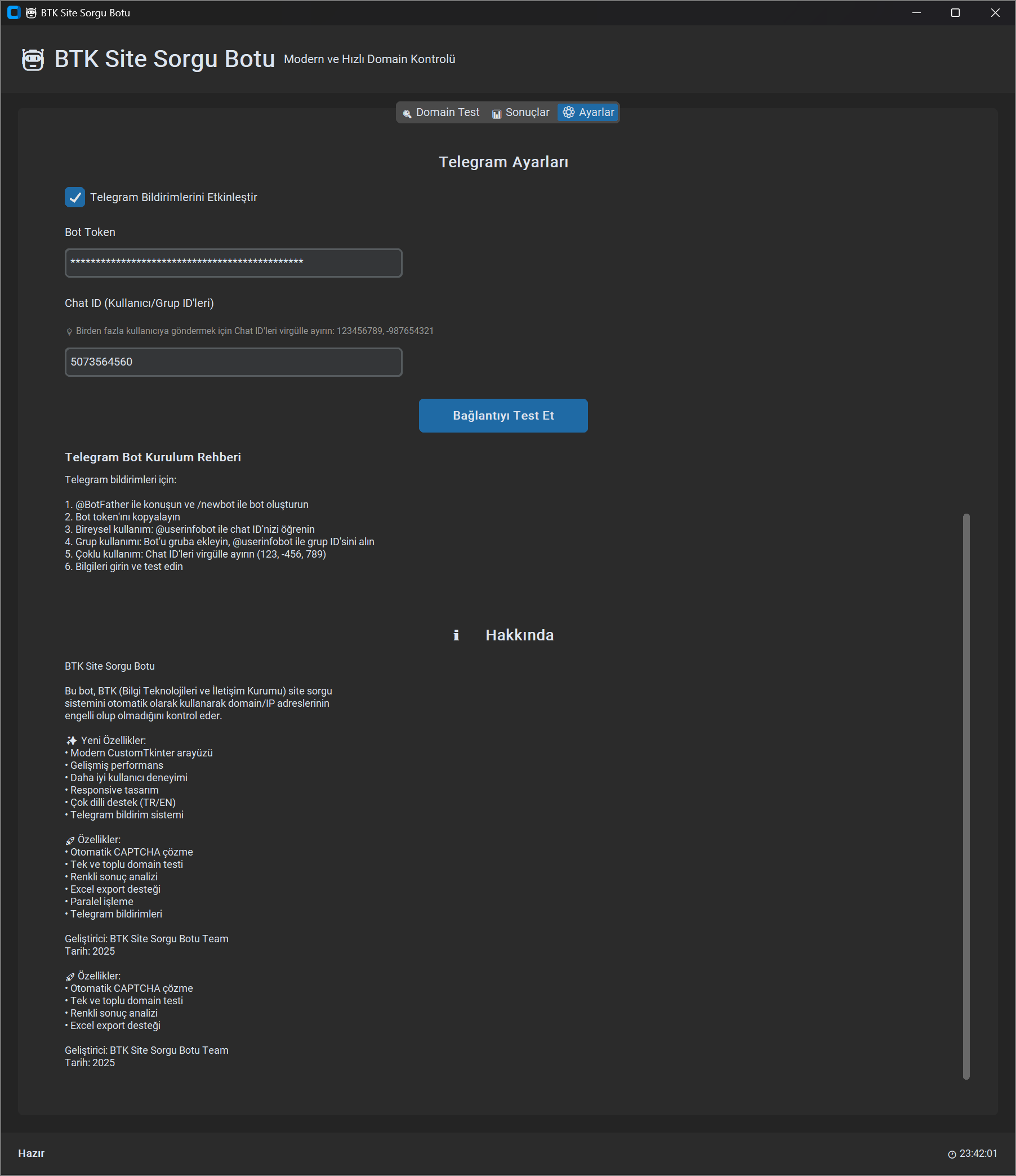The image size is (1016, 1176).
Task: Click the Chat ID (Kullanıcı/Grup ID'leri) label
Action: coord(139,303)
